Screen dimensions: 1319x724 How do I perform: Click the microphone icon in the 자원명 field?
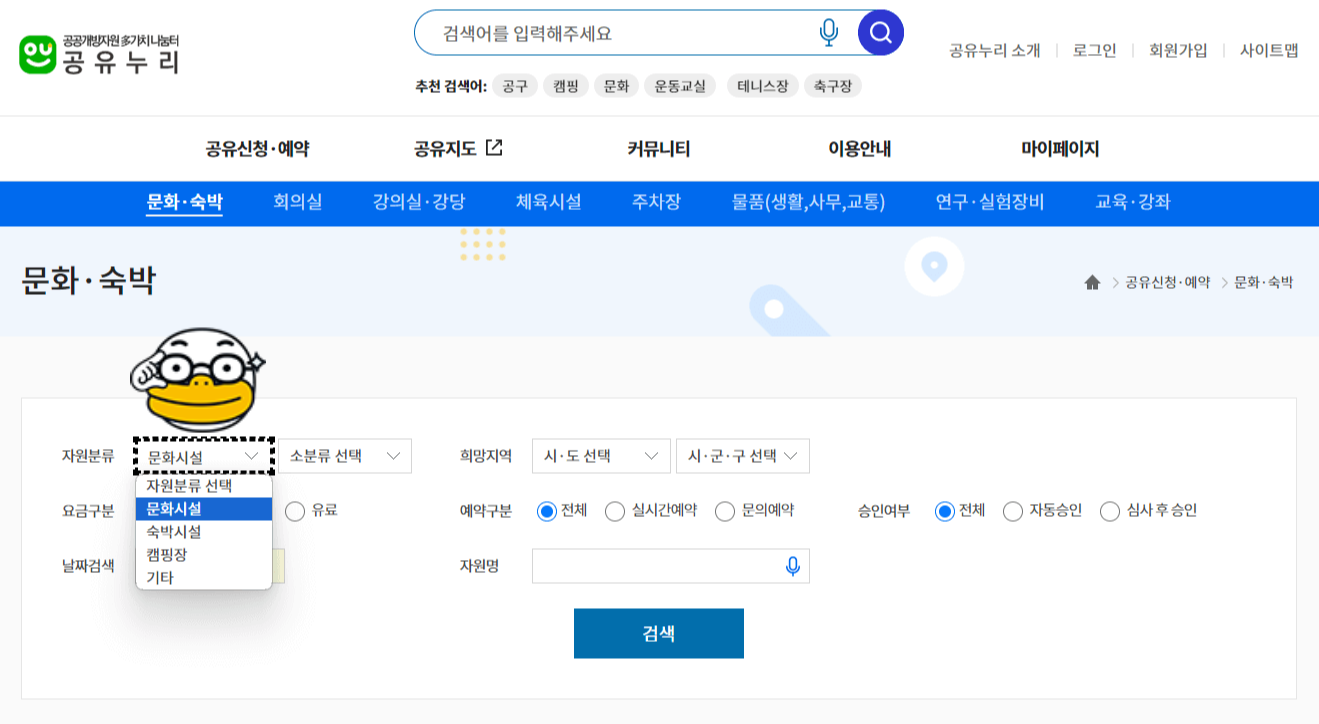(x=794, y=566)
